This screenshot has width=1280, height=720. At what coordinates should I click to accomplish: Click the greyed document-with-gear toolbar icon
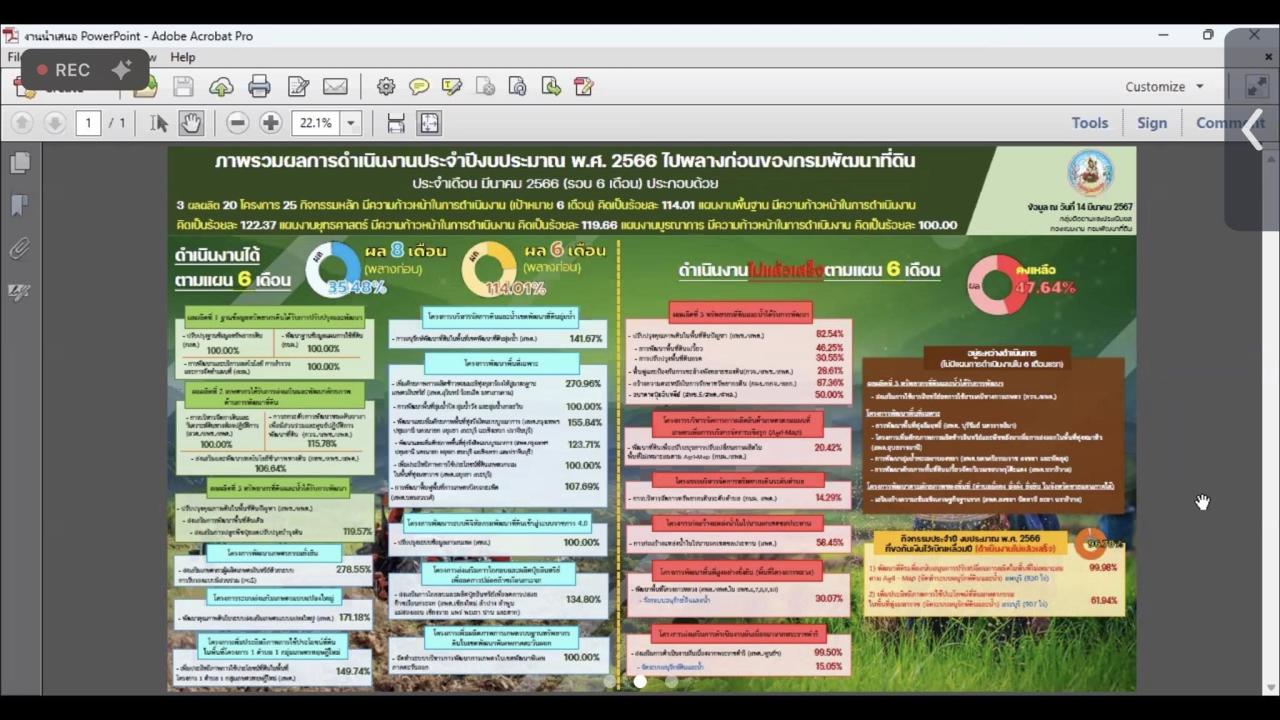[x=485, y=87]
